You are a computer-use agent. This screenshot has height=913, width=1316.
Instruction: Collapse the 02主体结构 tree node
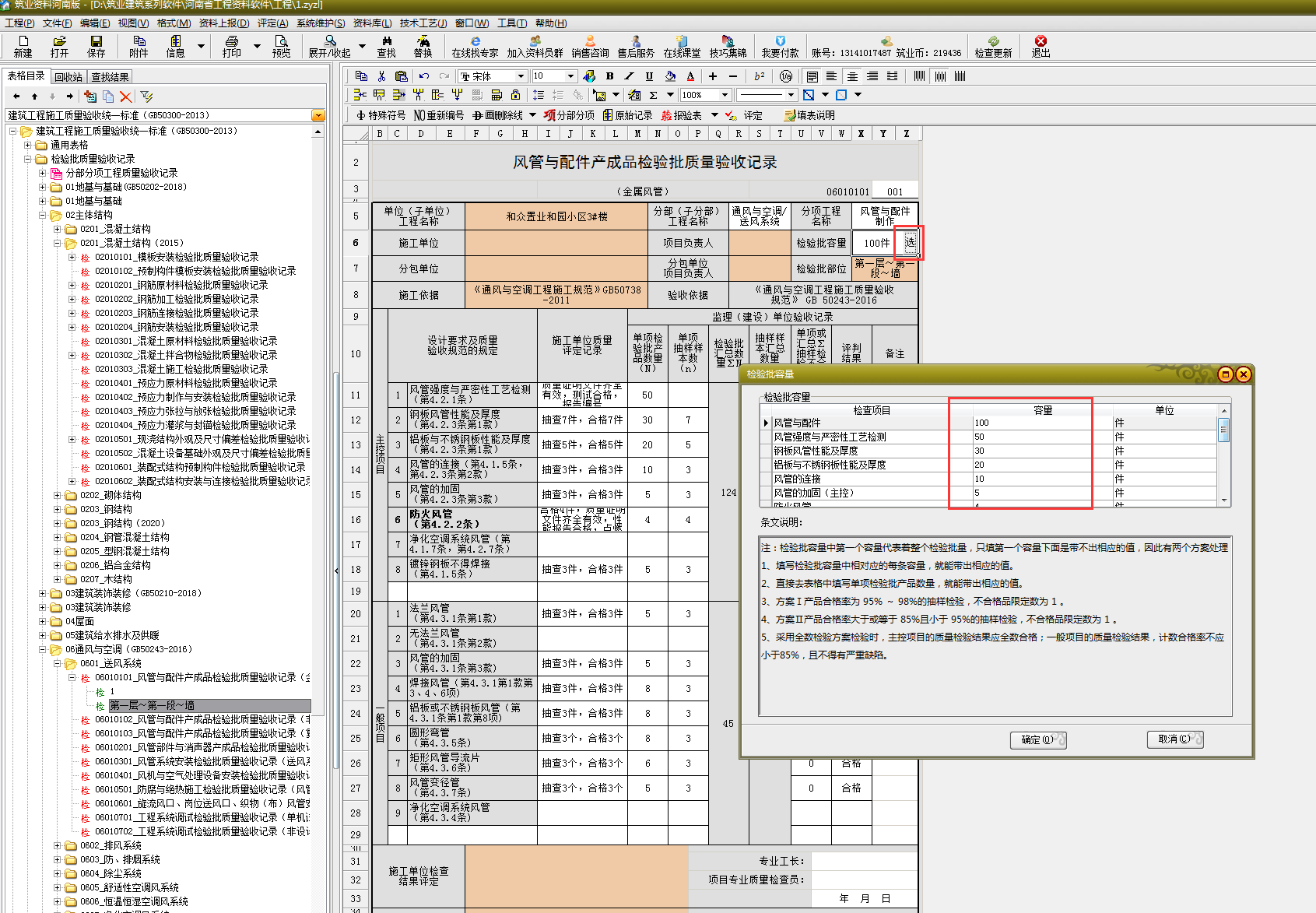pyautogui.click(x=43, y=215)
